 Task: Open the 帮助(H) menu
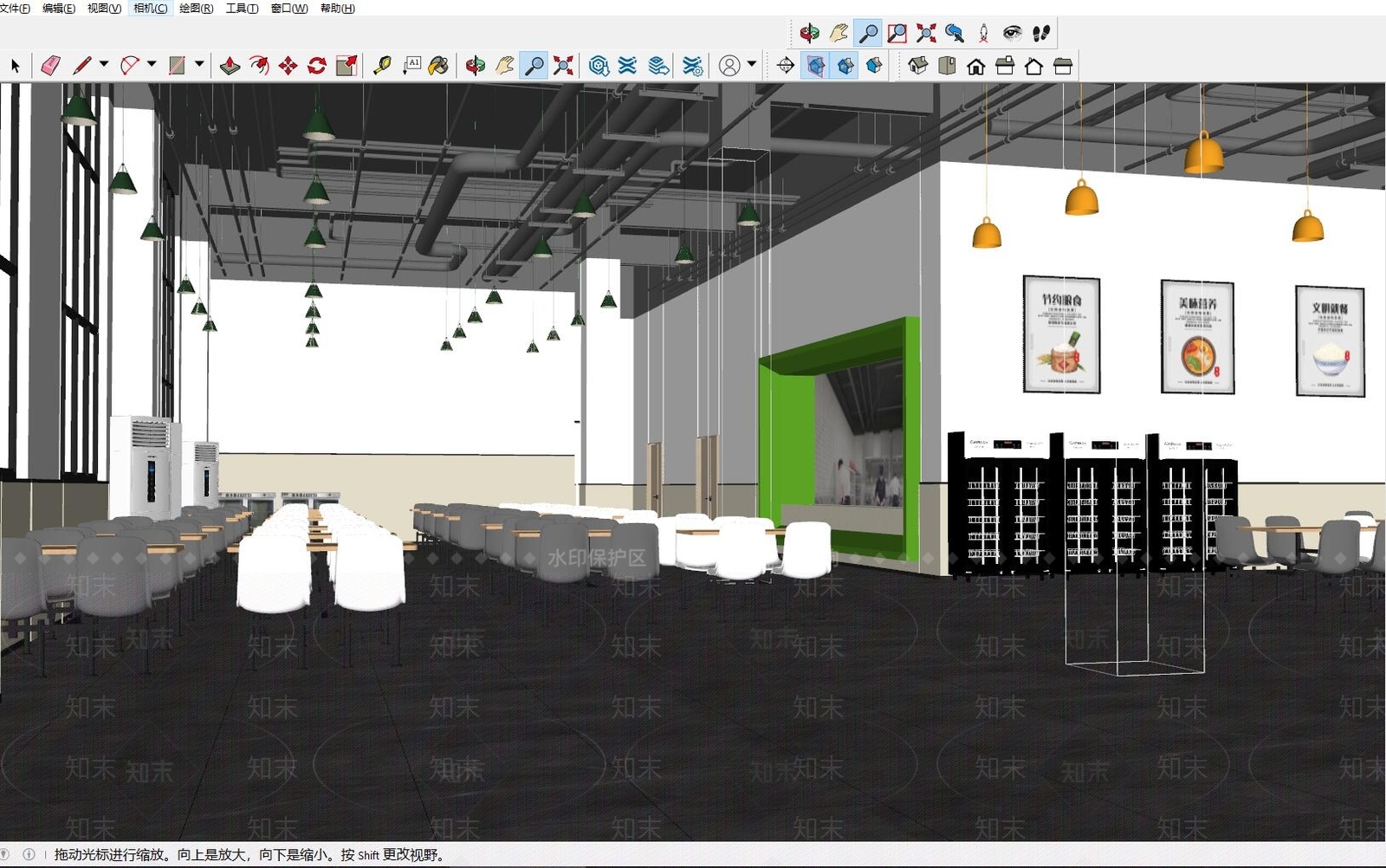[337, 9]
